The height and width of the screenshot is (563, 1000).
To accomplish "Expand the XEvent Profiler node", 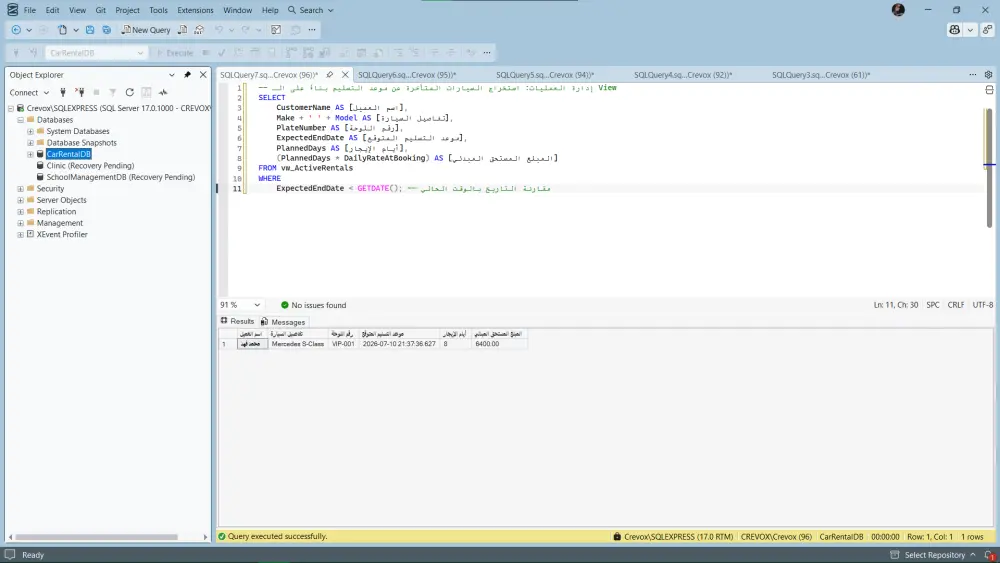I will point(20,235).
